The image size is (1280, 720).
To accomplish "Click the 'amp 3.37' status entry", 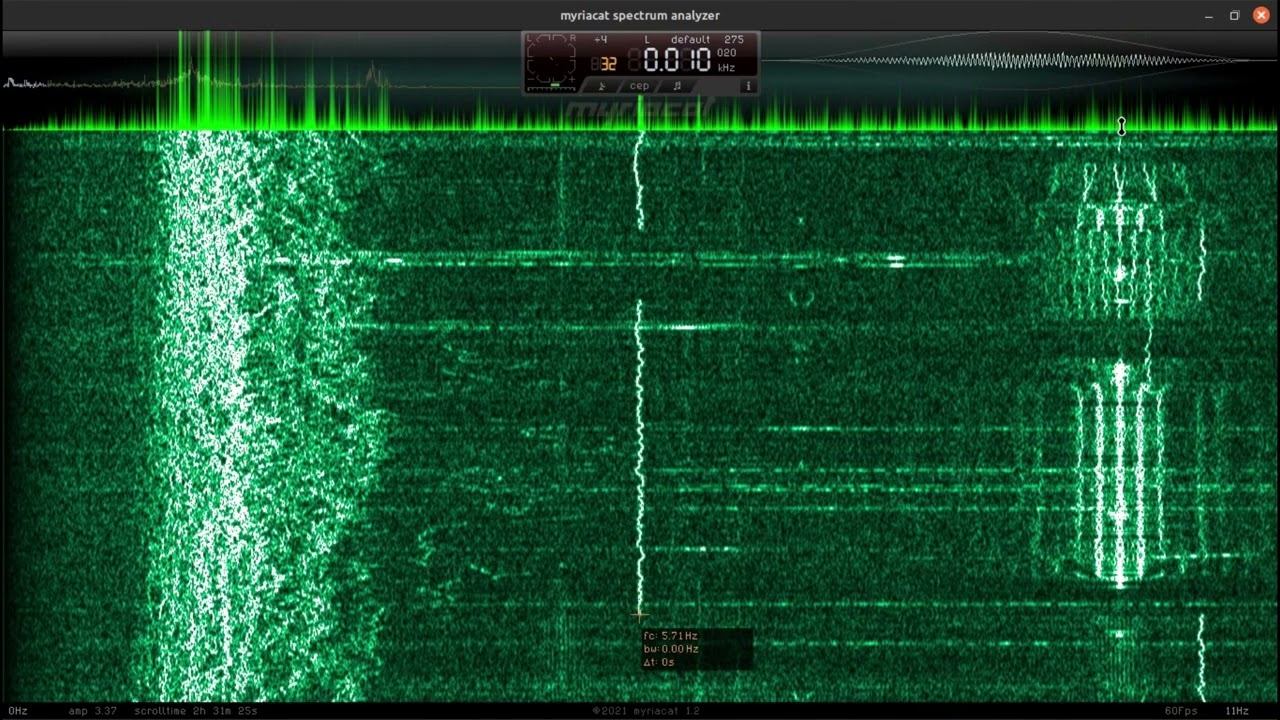I will 93,711.
